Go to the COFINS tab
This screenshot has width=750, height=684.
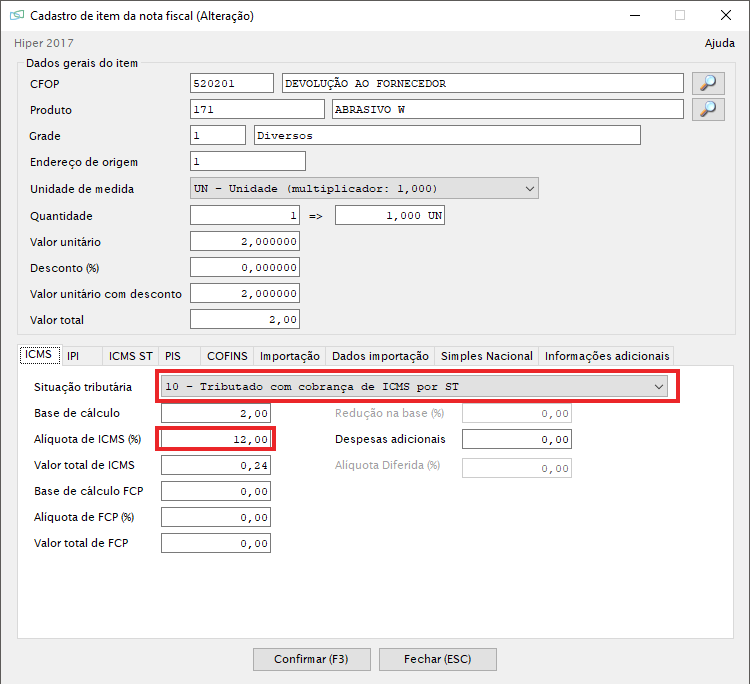pyautogui.click(x=226, y=356)
